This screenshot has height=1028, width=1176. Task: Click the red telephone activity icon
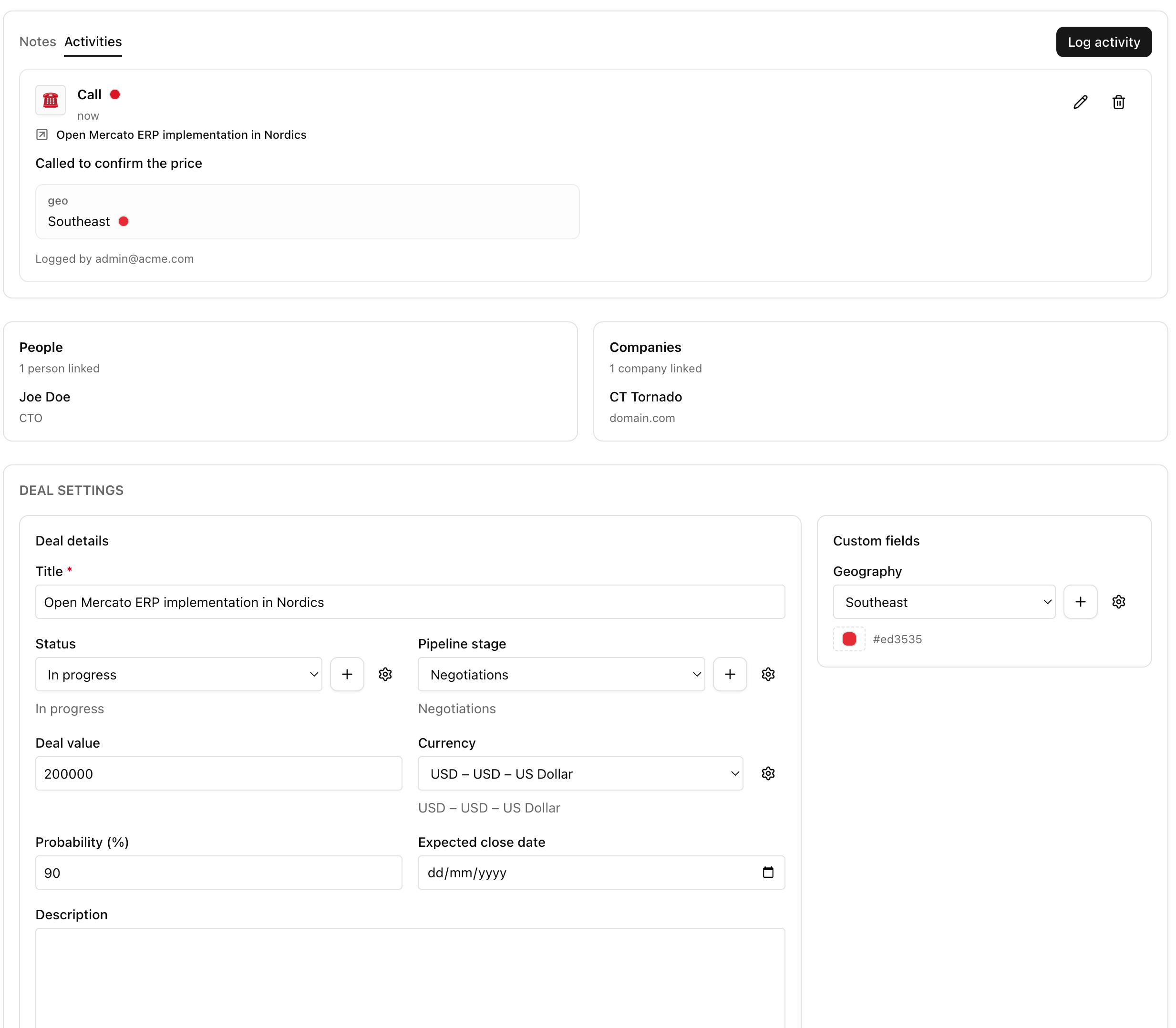tap(51, 101)
